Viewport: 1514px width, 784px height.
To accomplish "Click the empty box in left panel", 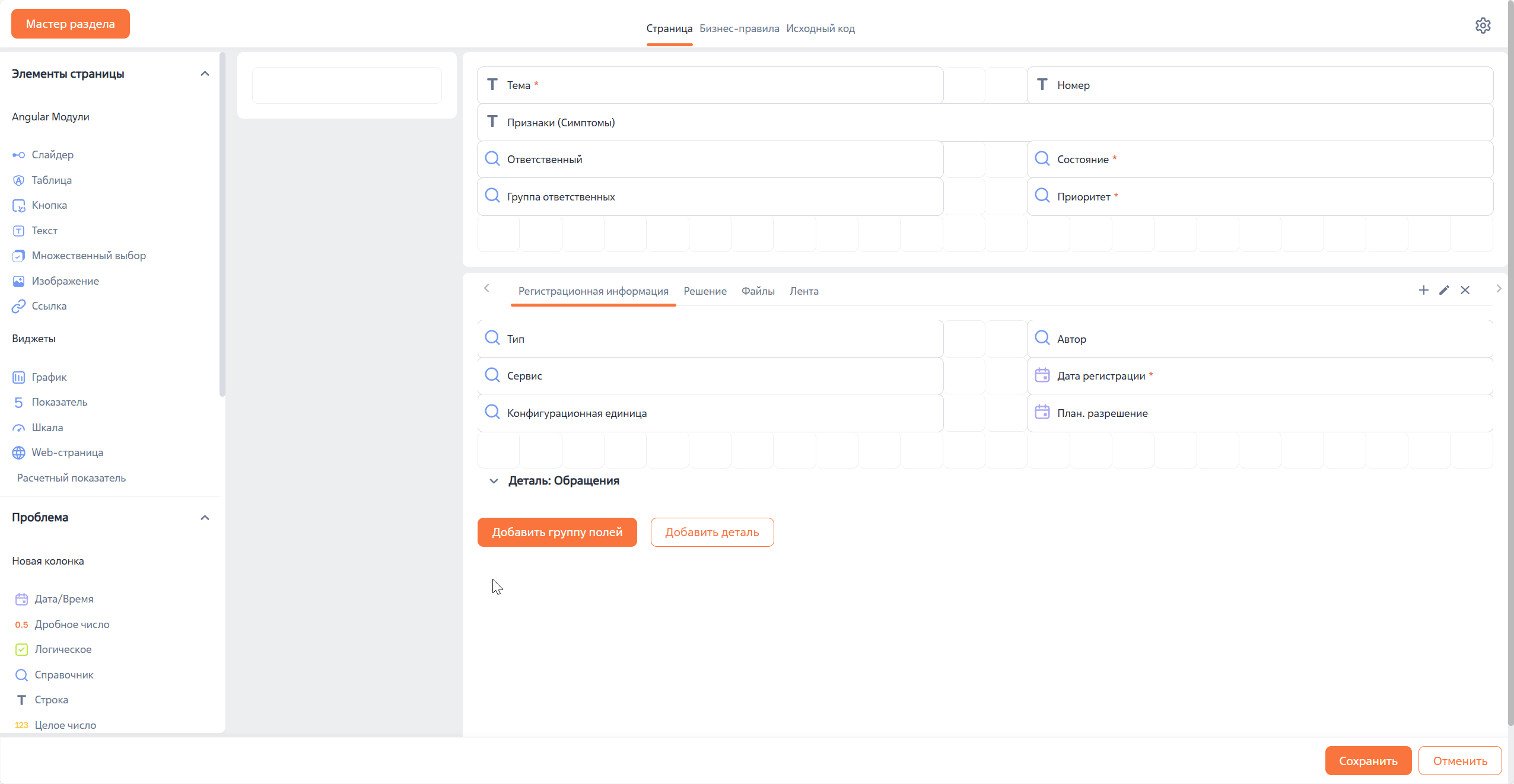I will [346, 85].
